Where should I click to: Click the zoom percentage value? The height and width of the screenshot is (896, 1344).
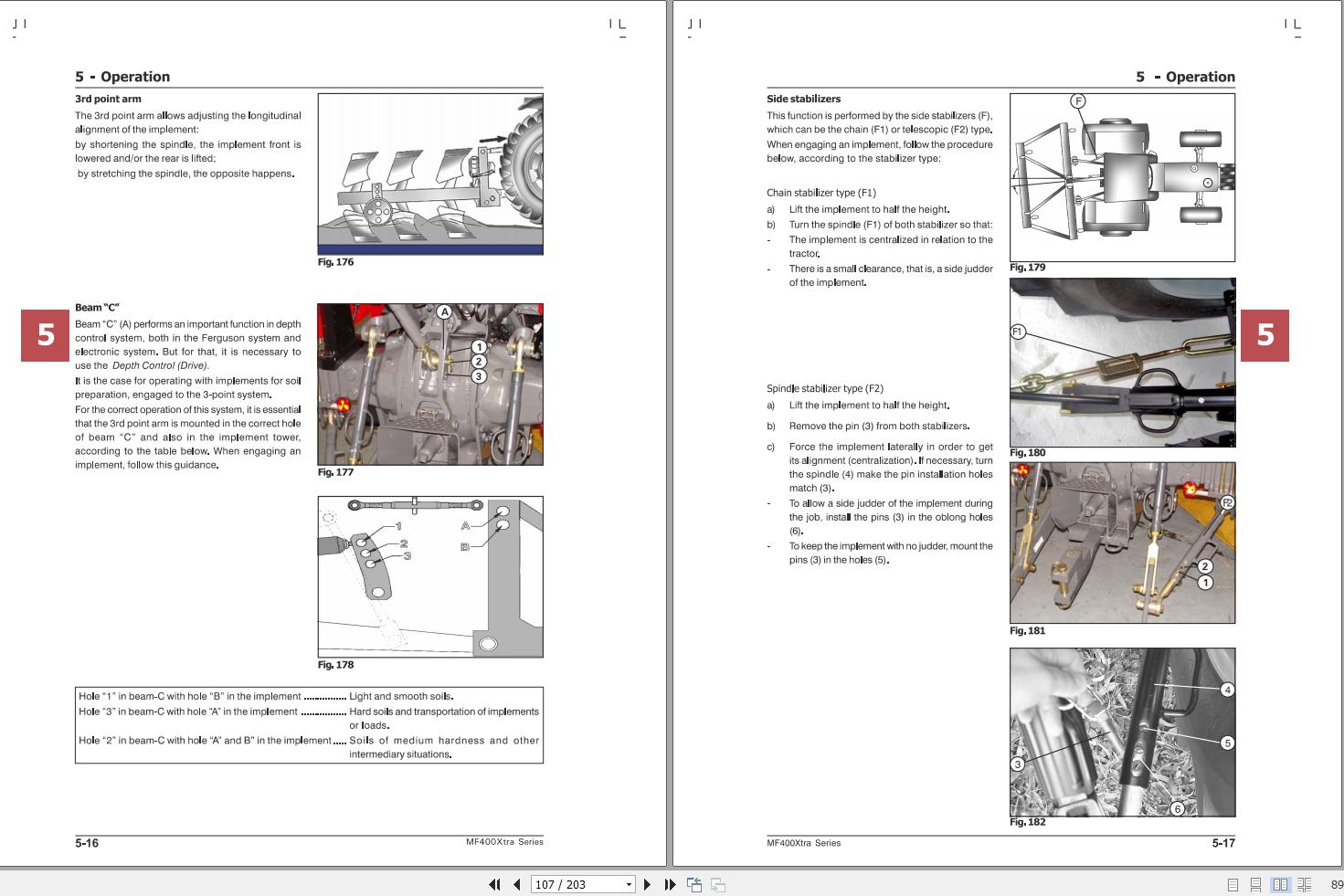click(1336, 884)
